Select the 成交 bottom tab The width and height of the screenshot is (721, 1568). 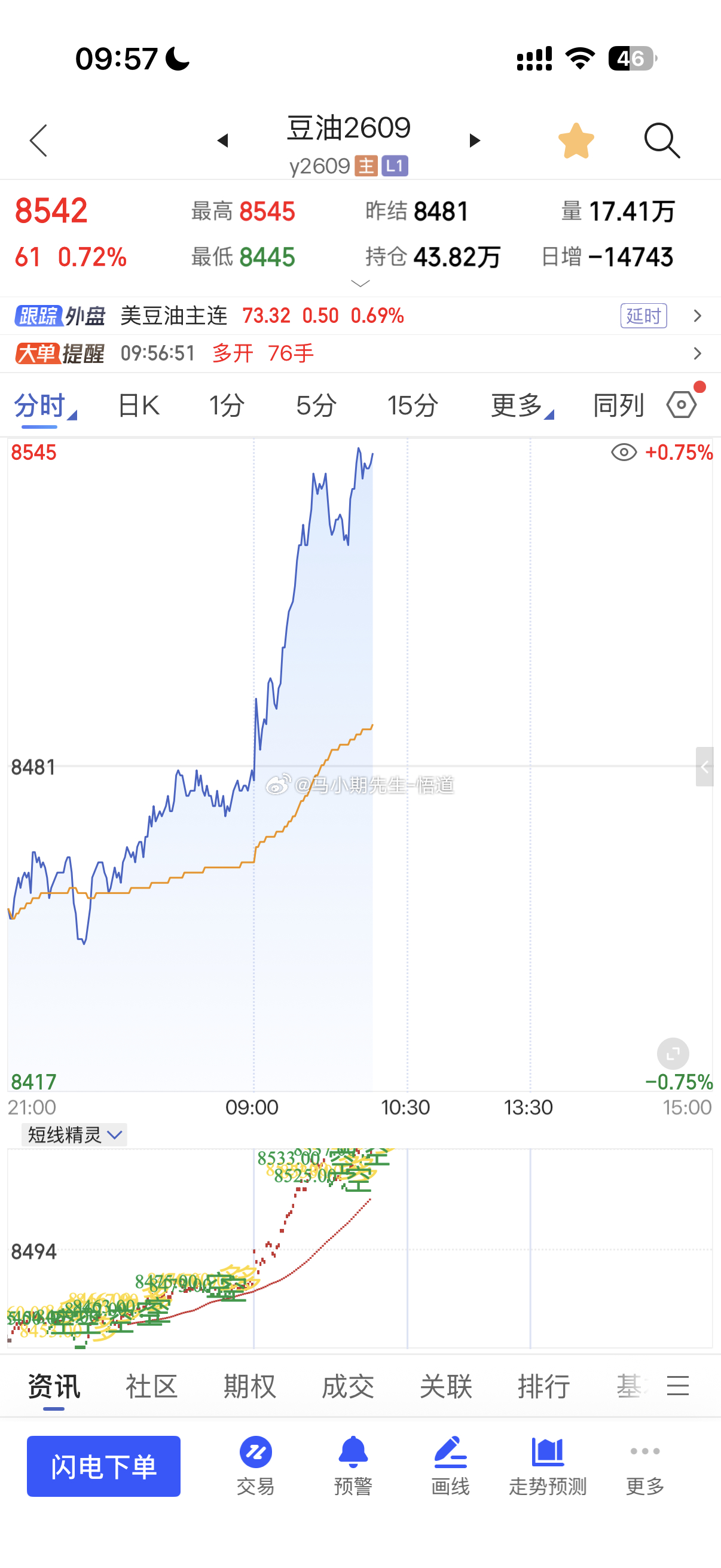(347, 1386)
